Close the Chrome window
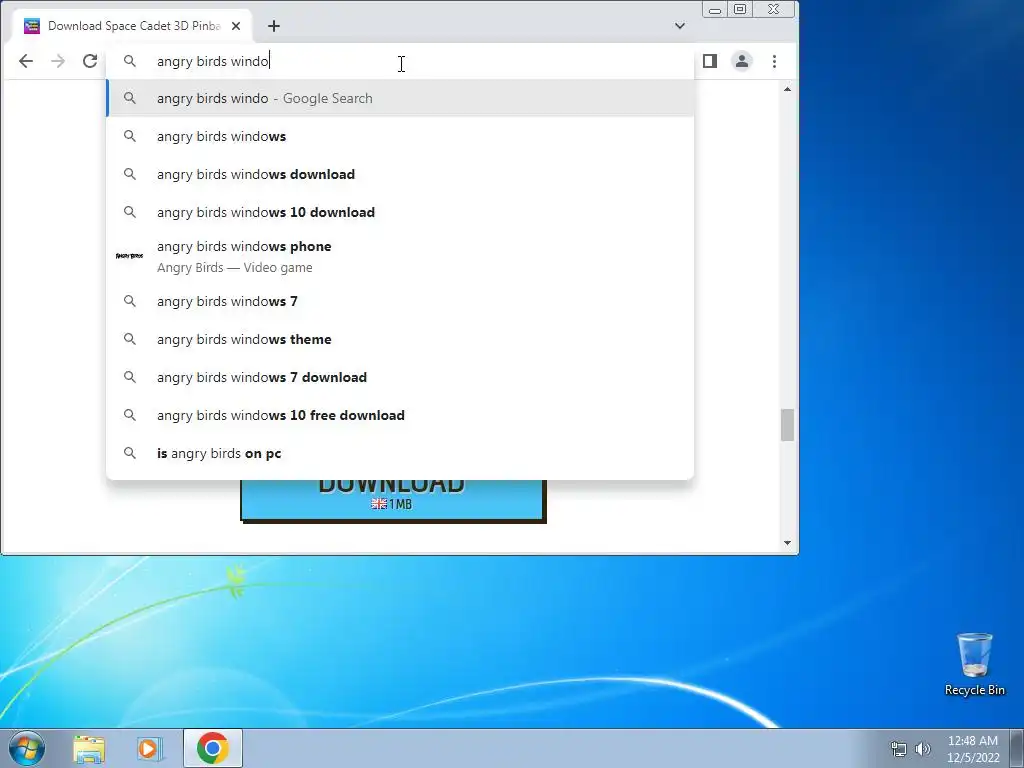Screen dimensions: 1024x768 coord(775,9)
